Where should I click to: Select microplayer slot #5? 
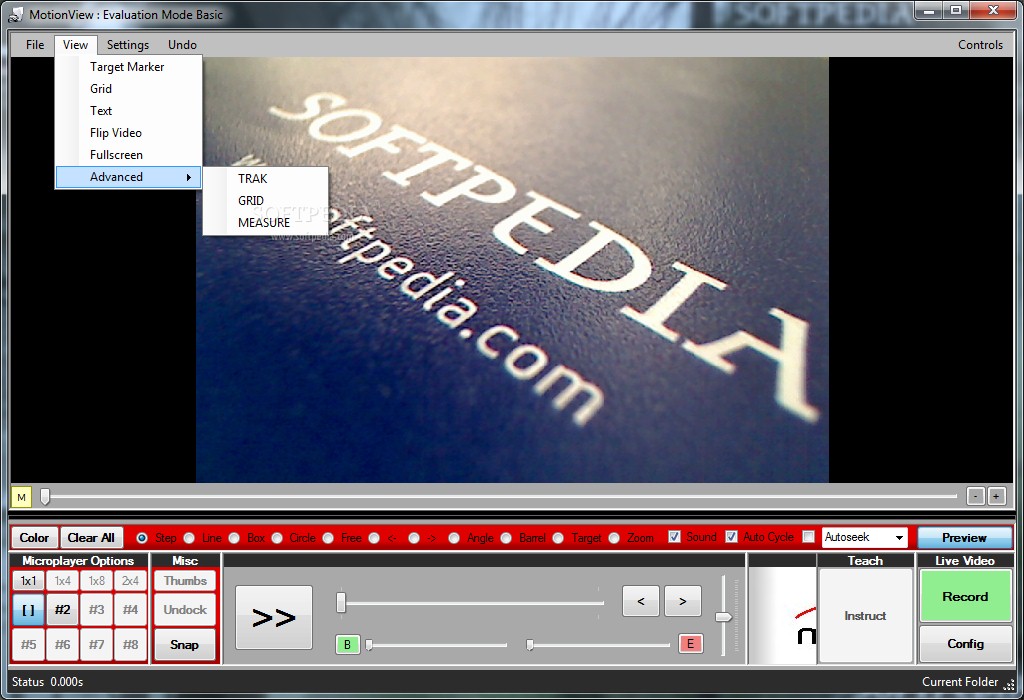[28, 644]
